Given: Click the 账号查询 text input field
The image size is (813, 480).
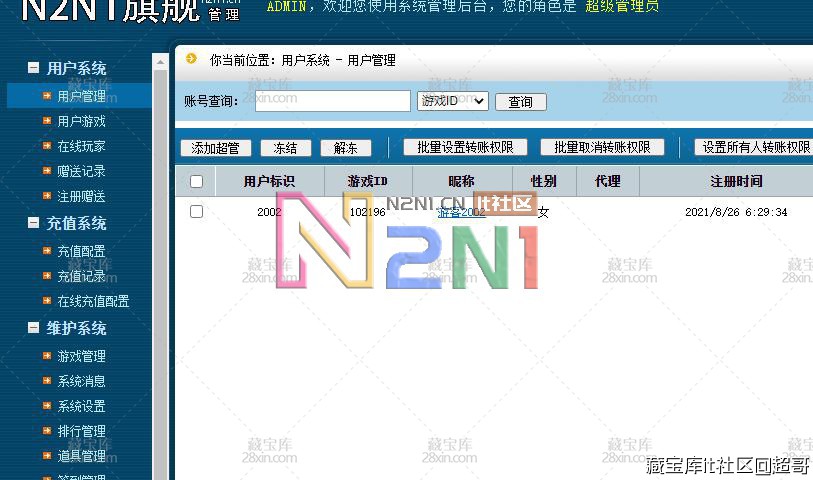Looking at the screenshot, I should [x=333, y=101].
